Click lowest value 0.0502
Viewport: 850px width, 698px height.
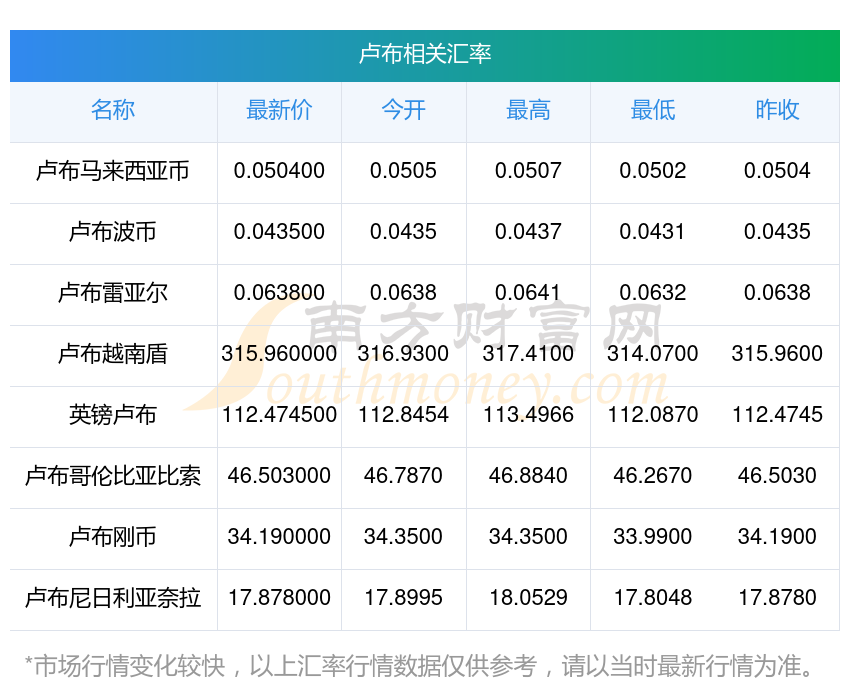tap(653, 171)
